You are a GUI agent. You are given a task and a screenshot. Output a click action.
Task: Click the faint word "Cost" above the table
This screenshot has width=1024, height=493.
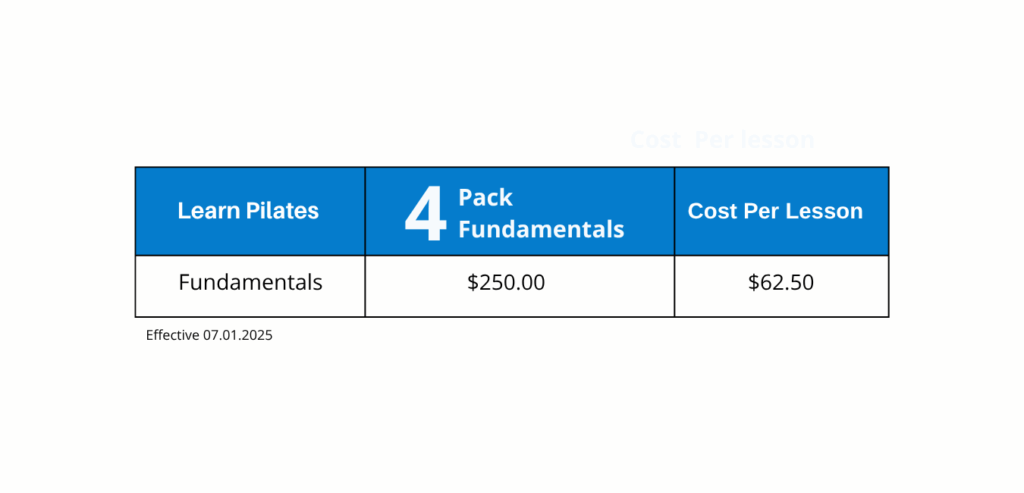click(655, 141)
